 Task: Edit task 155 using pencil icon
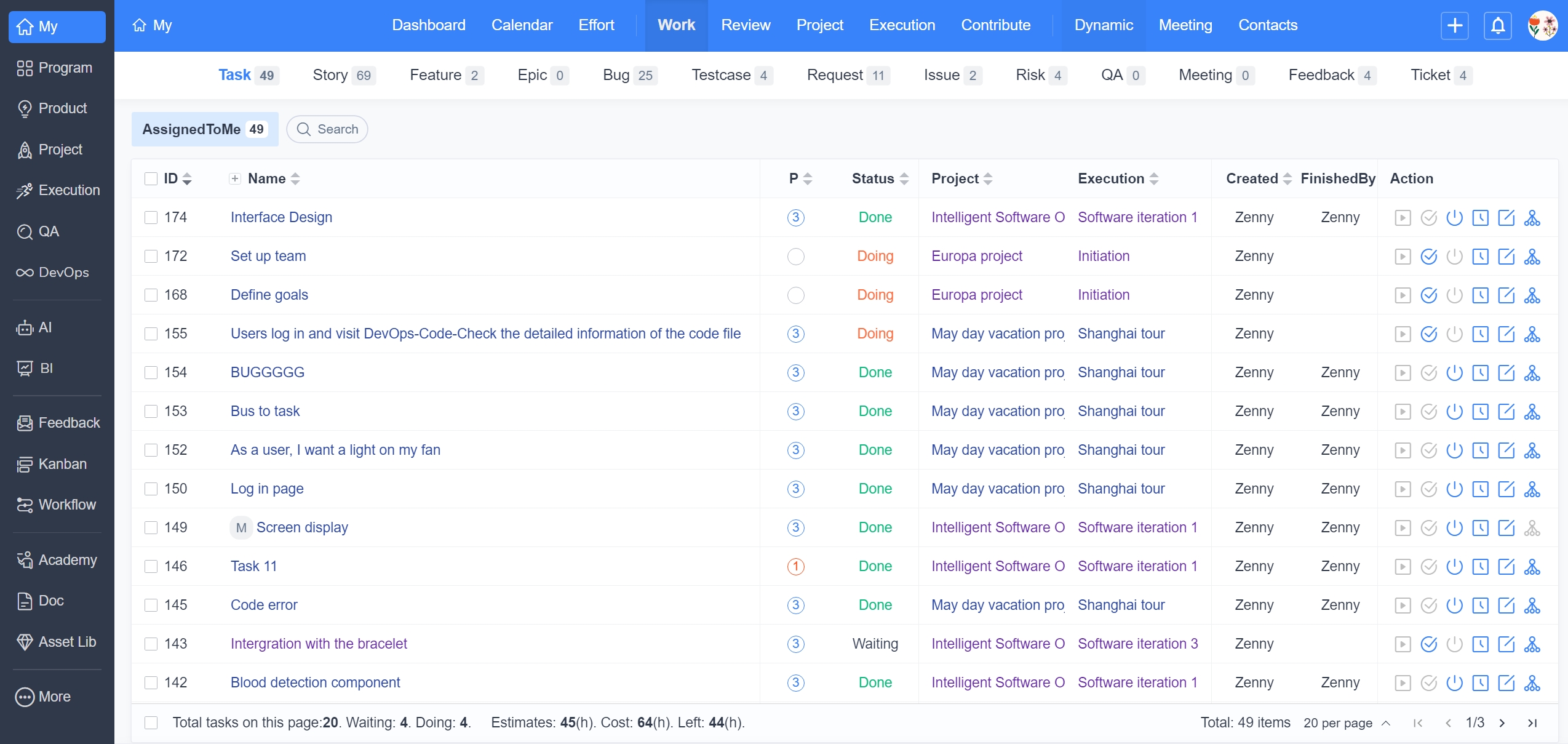[x=1506, y=334]
